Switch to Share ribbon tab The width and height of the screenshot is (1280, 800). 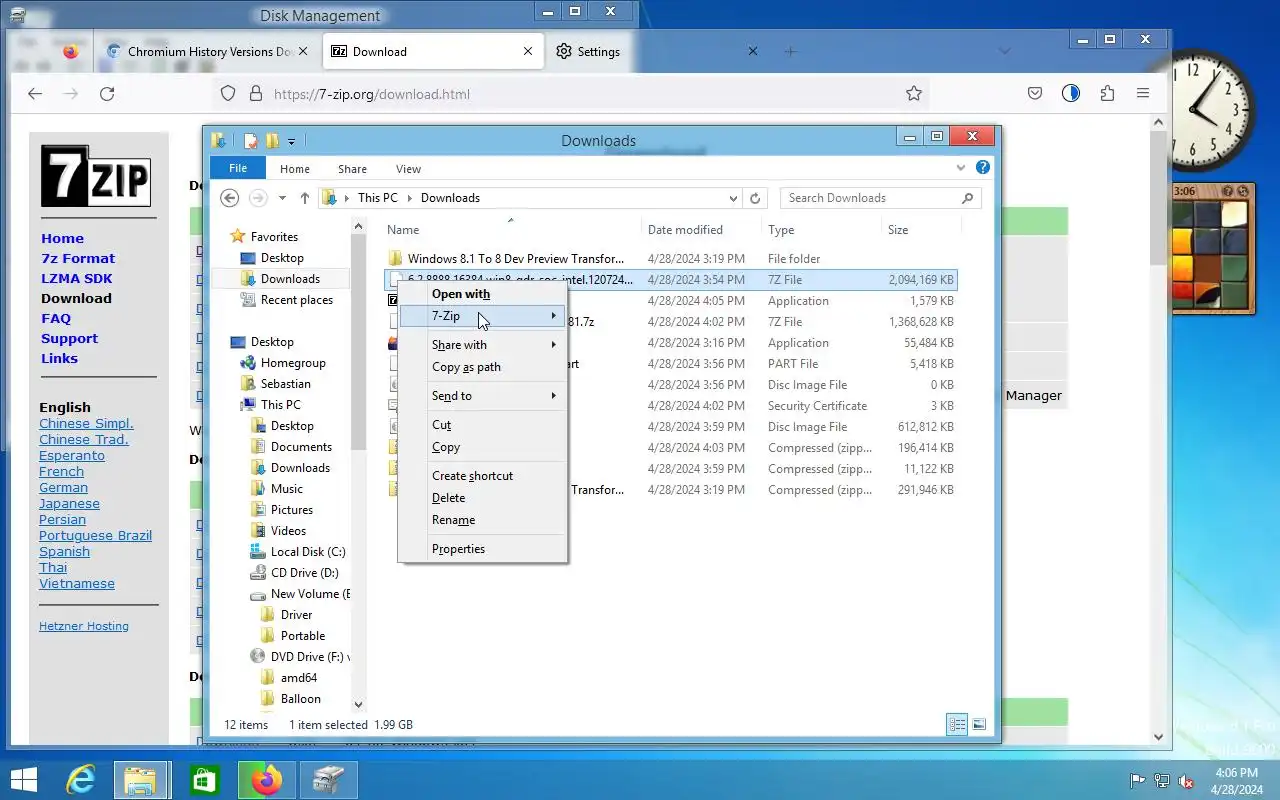pyautogui.click(x=352, y=169)
